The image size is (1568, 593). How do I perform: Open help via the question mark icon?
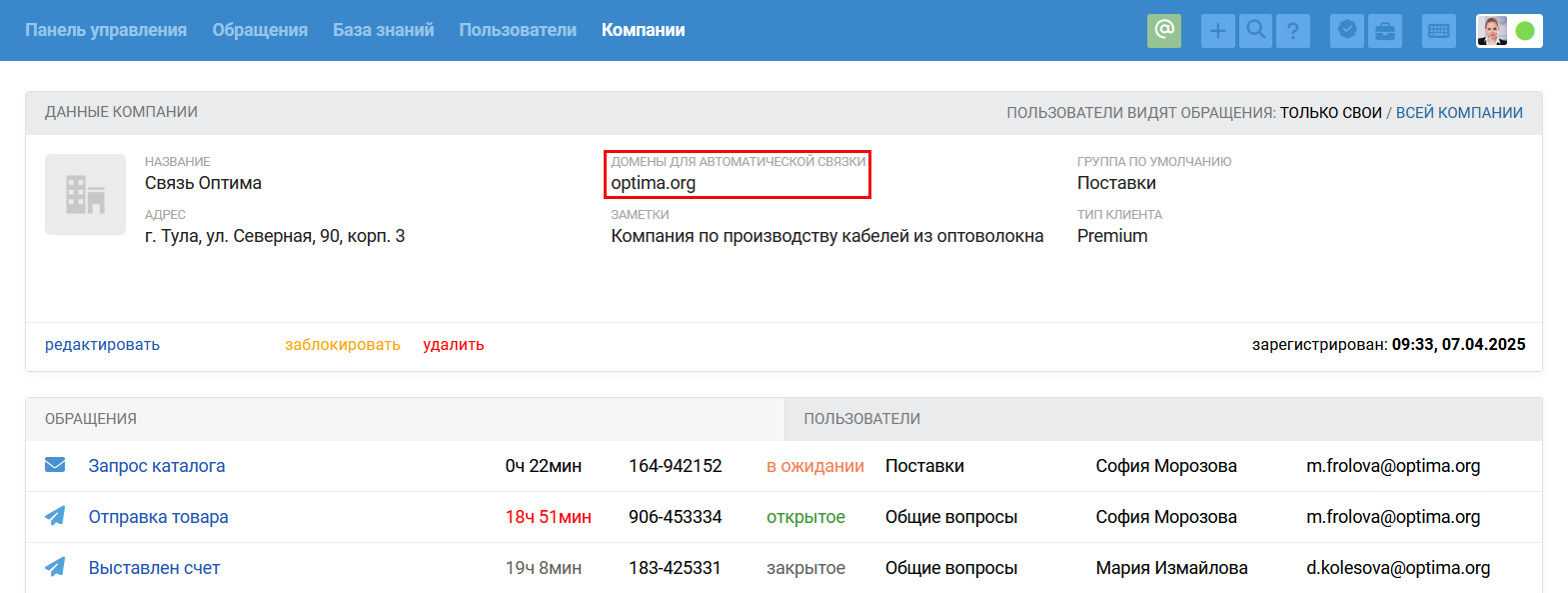1292,31
